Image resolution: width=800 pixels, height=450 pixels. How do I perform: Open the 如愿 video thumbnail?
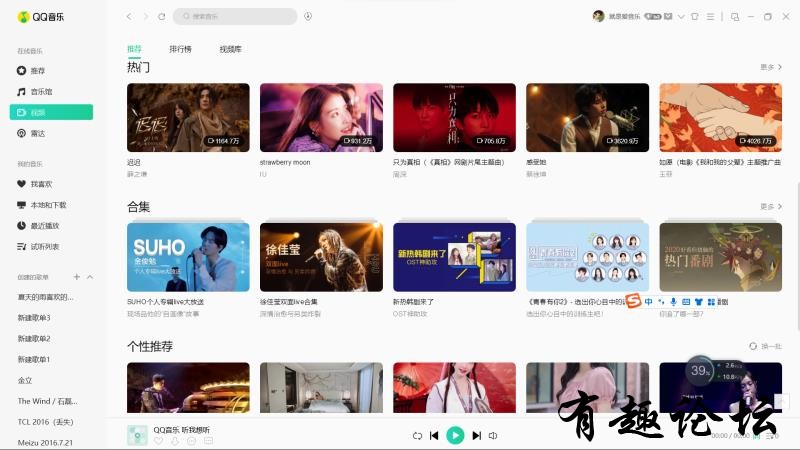point(720,117)
